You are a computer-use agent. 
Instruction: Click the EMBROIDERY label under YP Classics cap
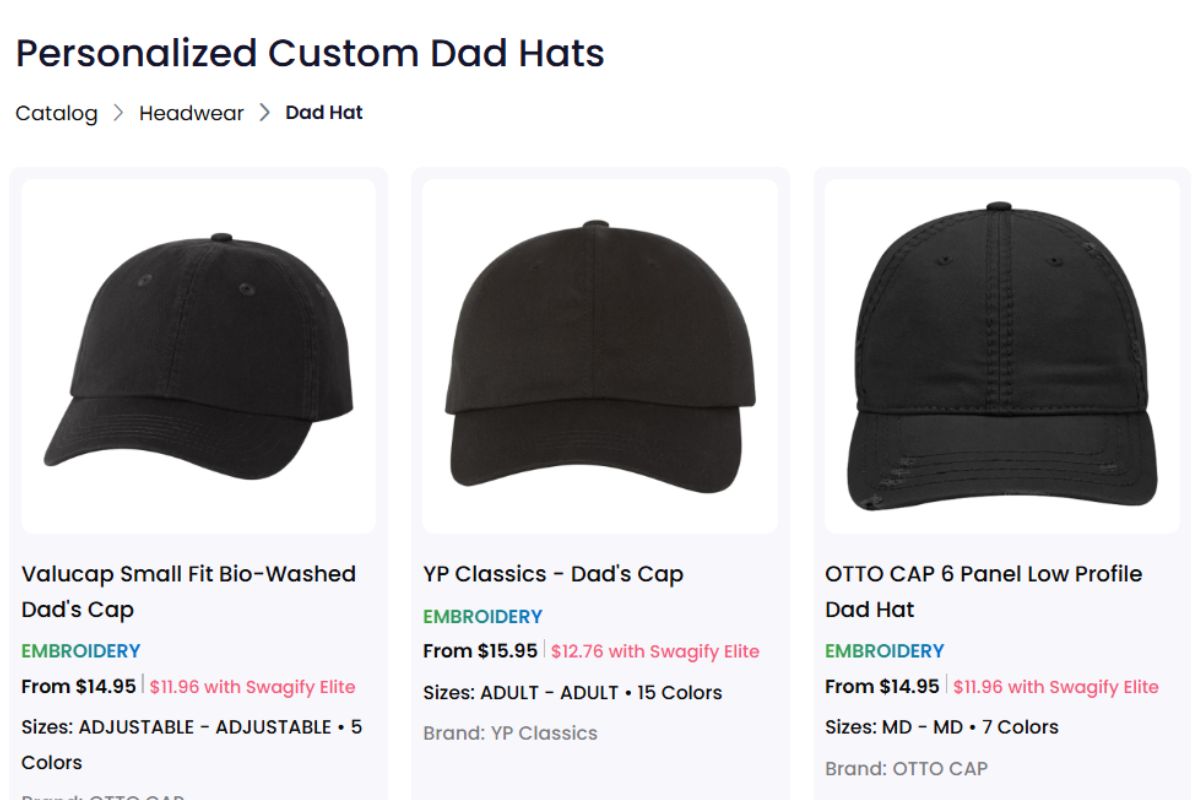click(x=482, y=616)
